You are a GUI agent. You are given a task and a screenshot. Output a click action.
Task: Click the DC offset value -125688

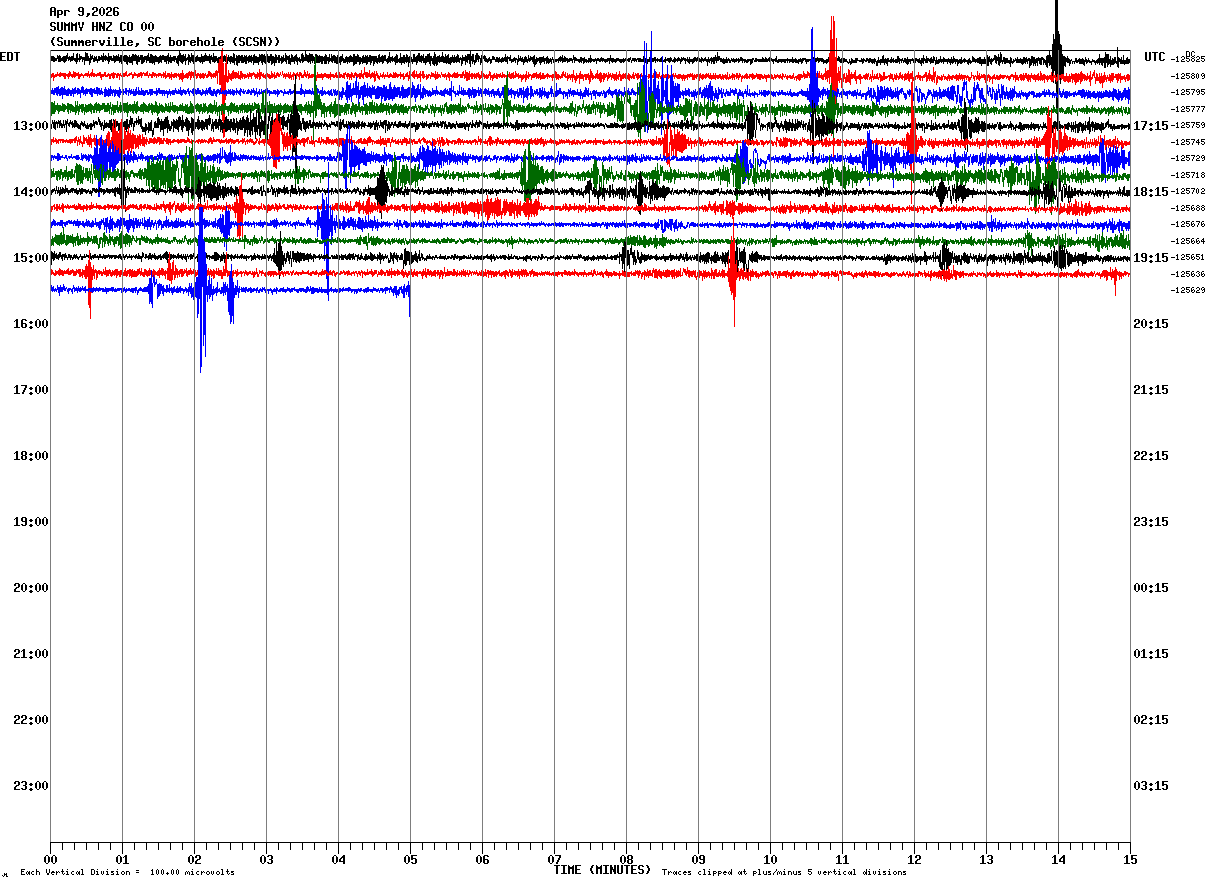[1188, 208]
